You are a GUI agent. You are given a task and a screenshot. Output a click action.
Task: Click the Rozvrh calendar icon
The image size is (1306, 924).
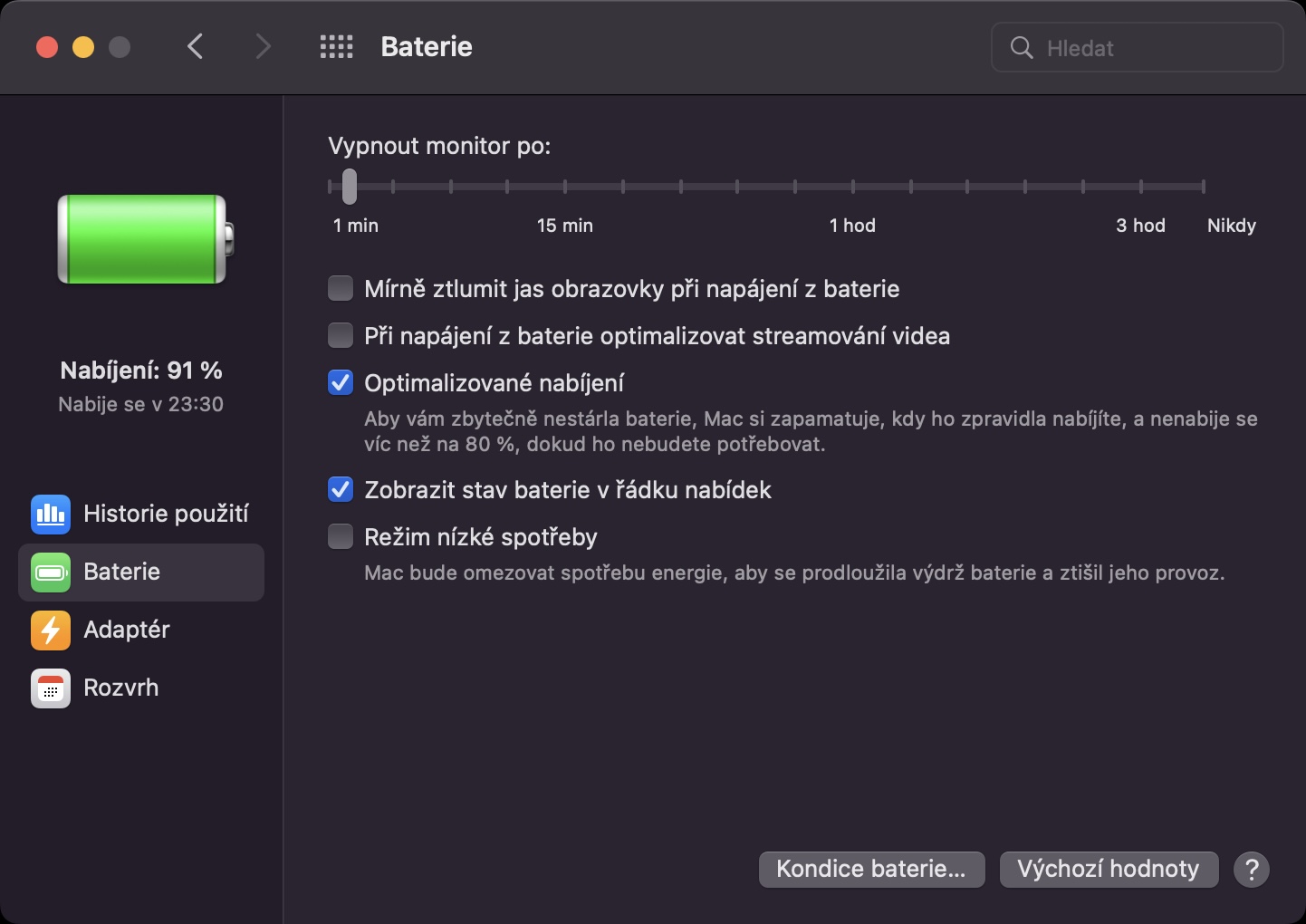(x=51, y=688)
